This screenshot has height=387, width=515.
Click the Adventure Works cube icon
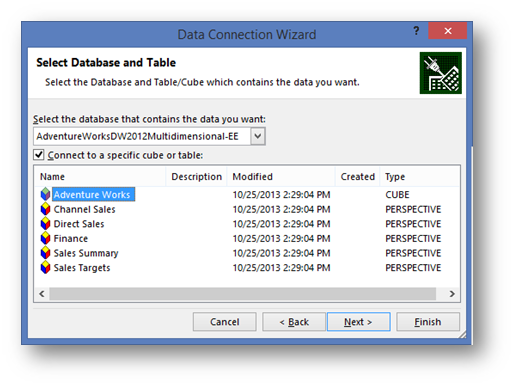[x=45, y=194]
